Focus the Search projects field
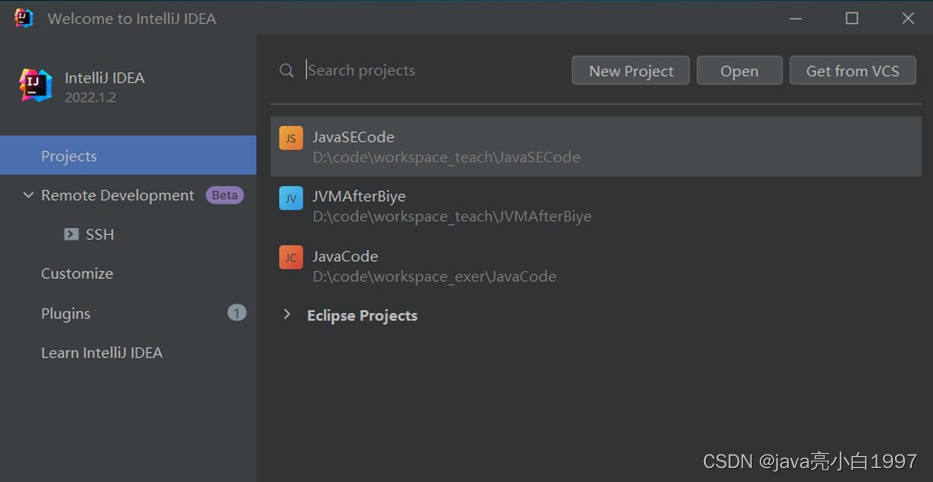 (430, 71)
